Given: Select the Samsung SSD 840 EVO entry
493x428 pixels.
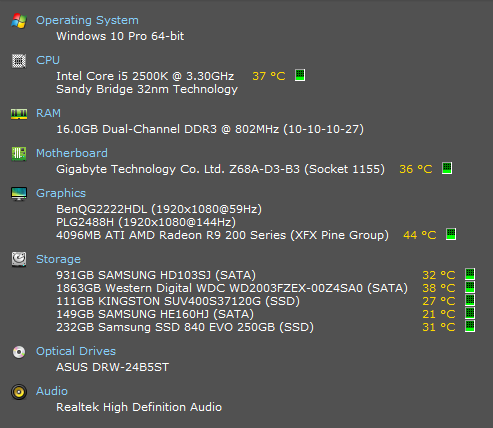Looking at the screenshot, I should point(185,327).
